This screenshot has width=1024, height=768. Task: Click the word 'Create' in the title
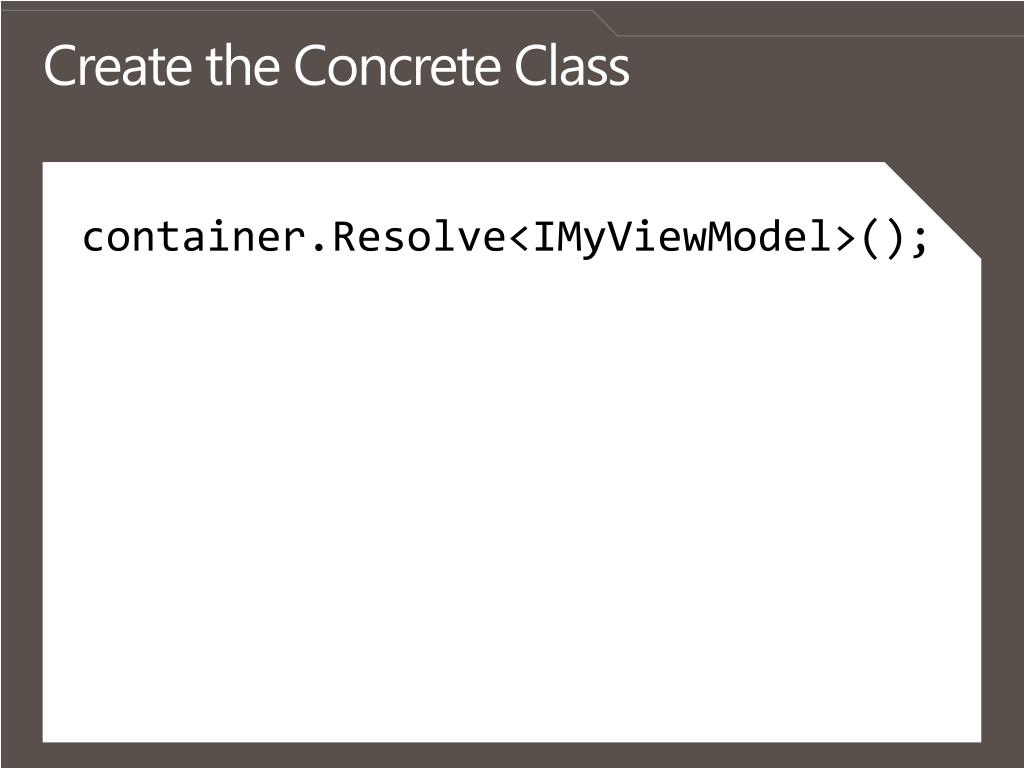pos(118,66)
